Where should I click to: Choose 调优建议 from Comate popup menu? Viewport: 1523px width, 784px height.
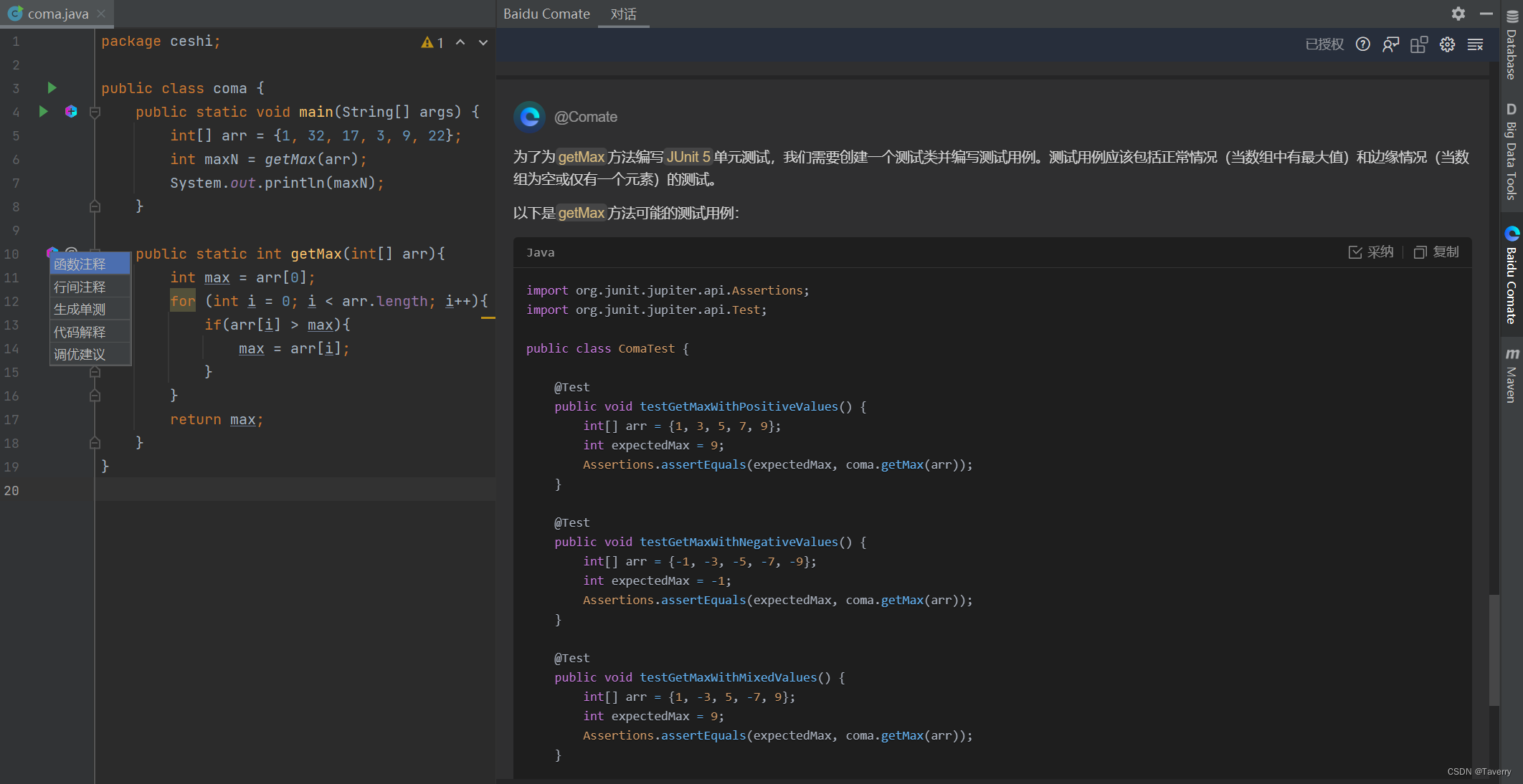pos(90,355)
